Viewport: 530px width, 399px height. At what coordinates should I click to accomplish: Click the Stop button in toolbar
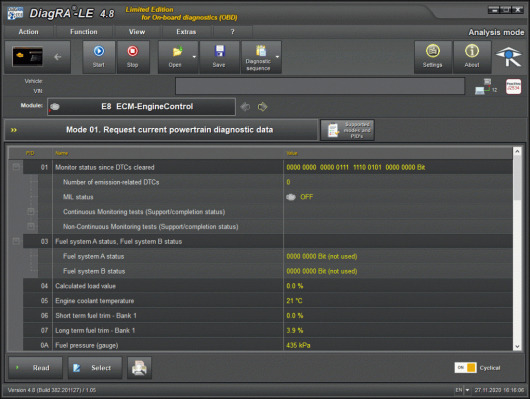click(133, 57)
